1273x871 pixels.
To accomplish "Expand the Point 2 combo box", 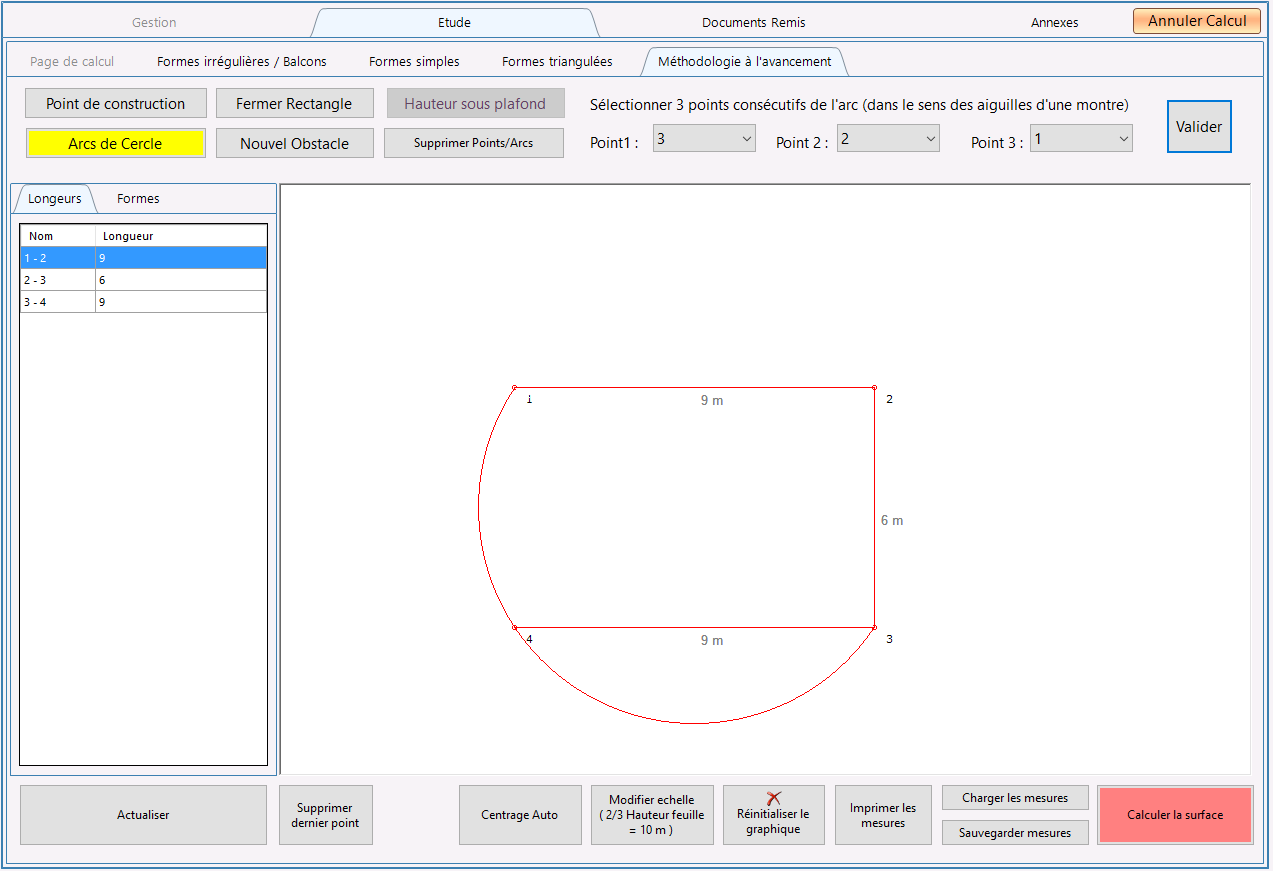I will point(888,140).
